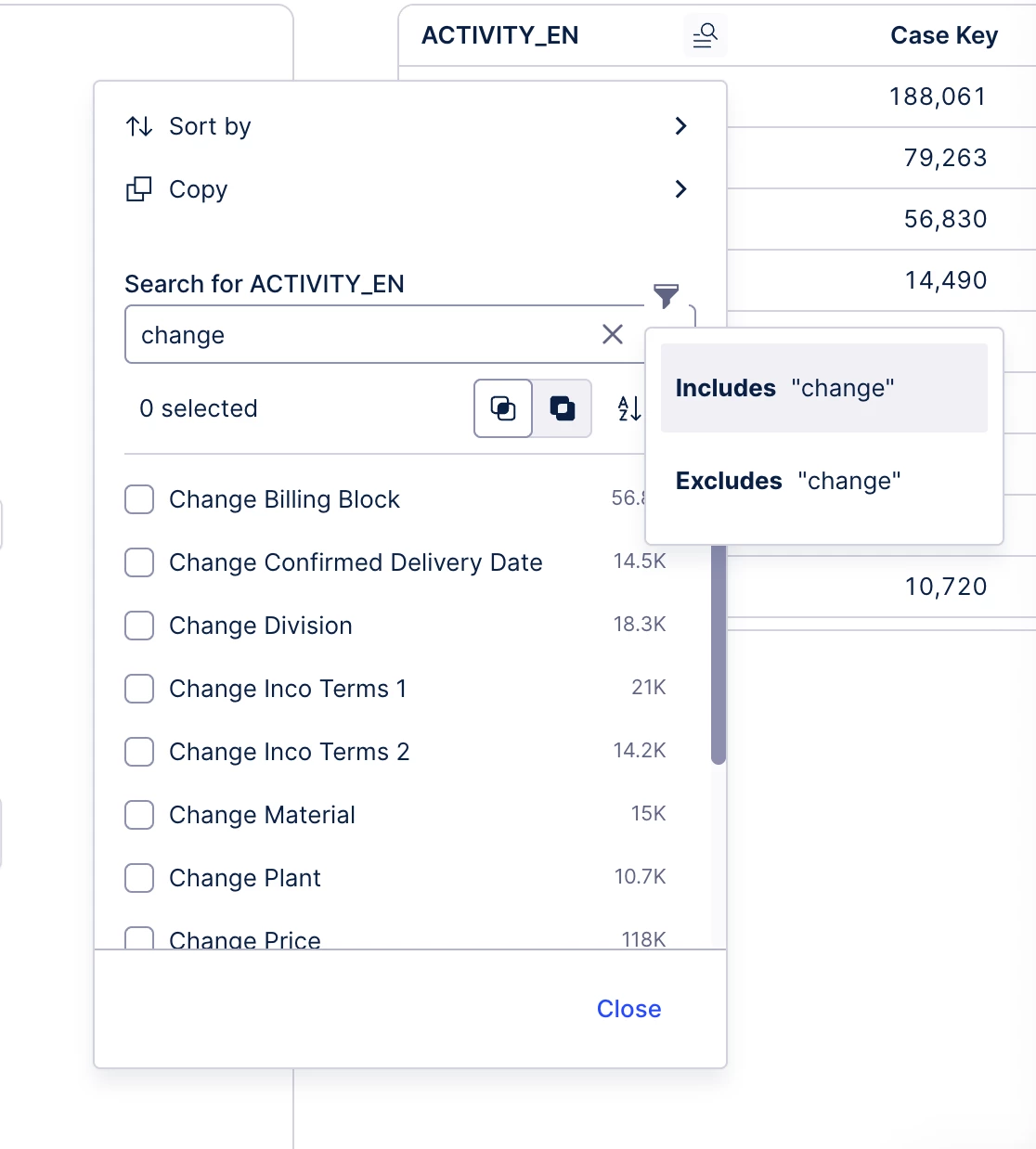Click the Case Key column header

(x=943, y=36)
